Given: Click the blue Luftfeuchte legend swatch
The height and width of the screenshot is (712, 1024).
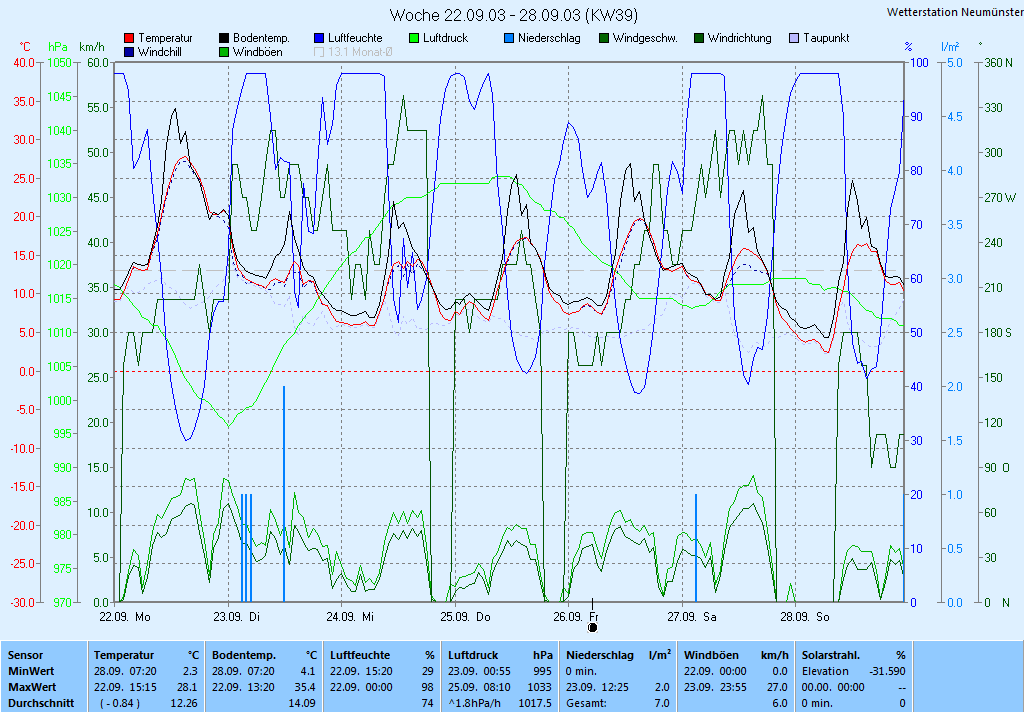Looking at the screenshot, I should coord(319,39).
